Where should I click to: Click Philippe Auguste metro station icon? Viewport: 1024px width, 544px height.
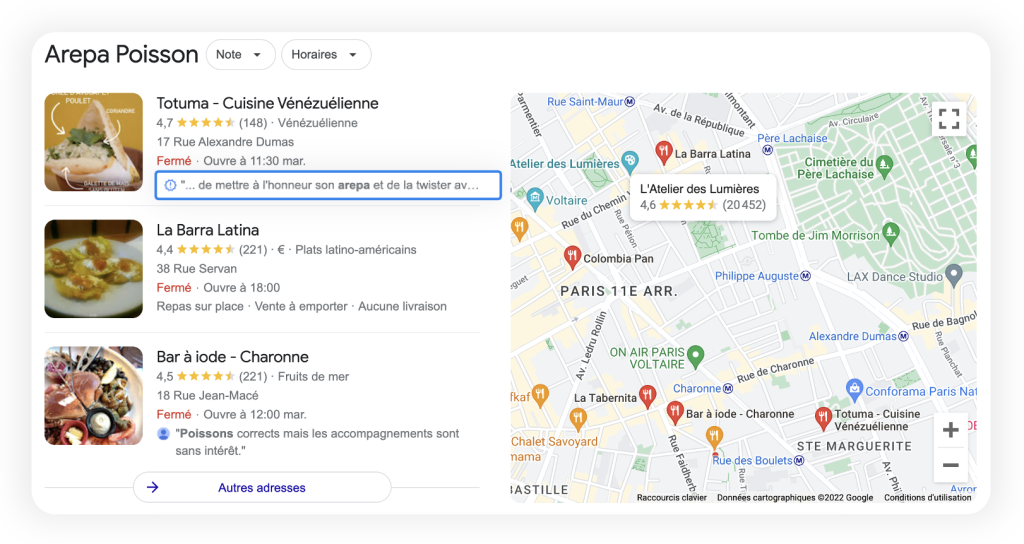tap(806, 276)
